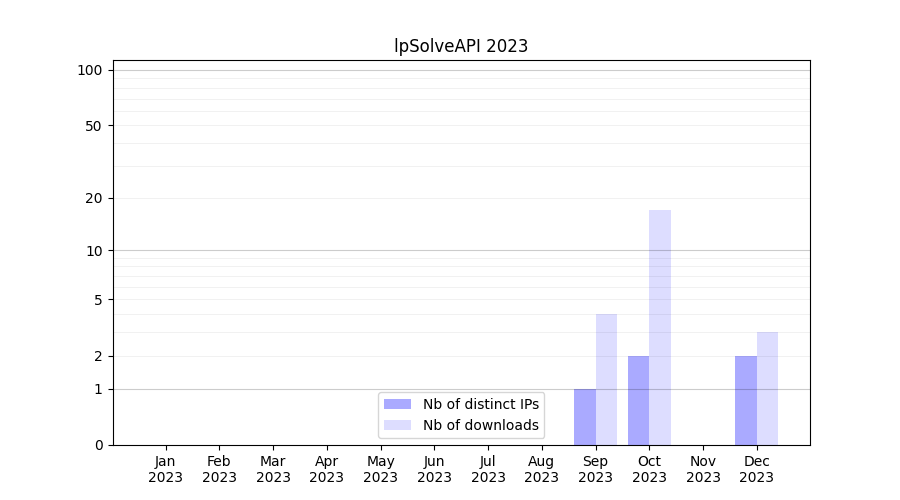Click the 0 y-axis tick label
This screenshot has width=900, height=500.
tap(98, 445)
